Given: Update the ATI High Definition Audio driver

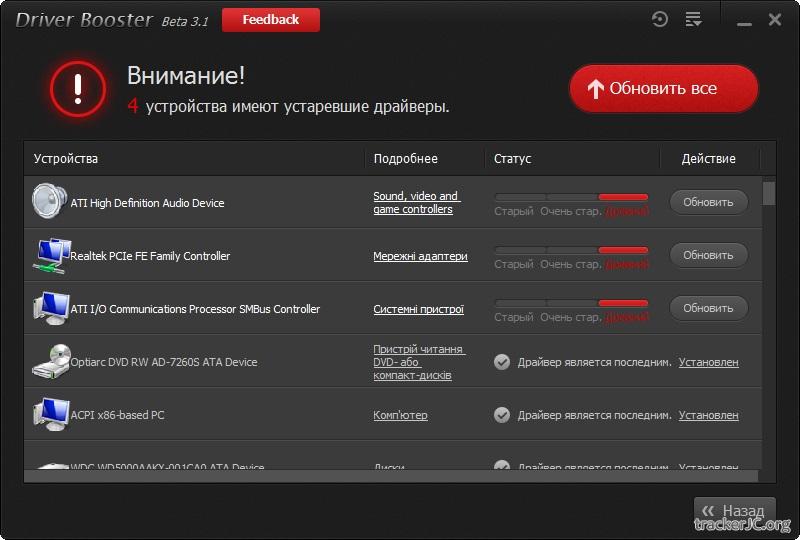Looking at the screenshot, I should (x=708, y=202).
